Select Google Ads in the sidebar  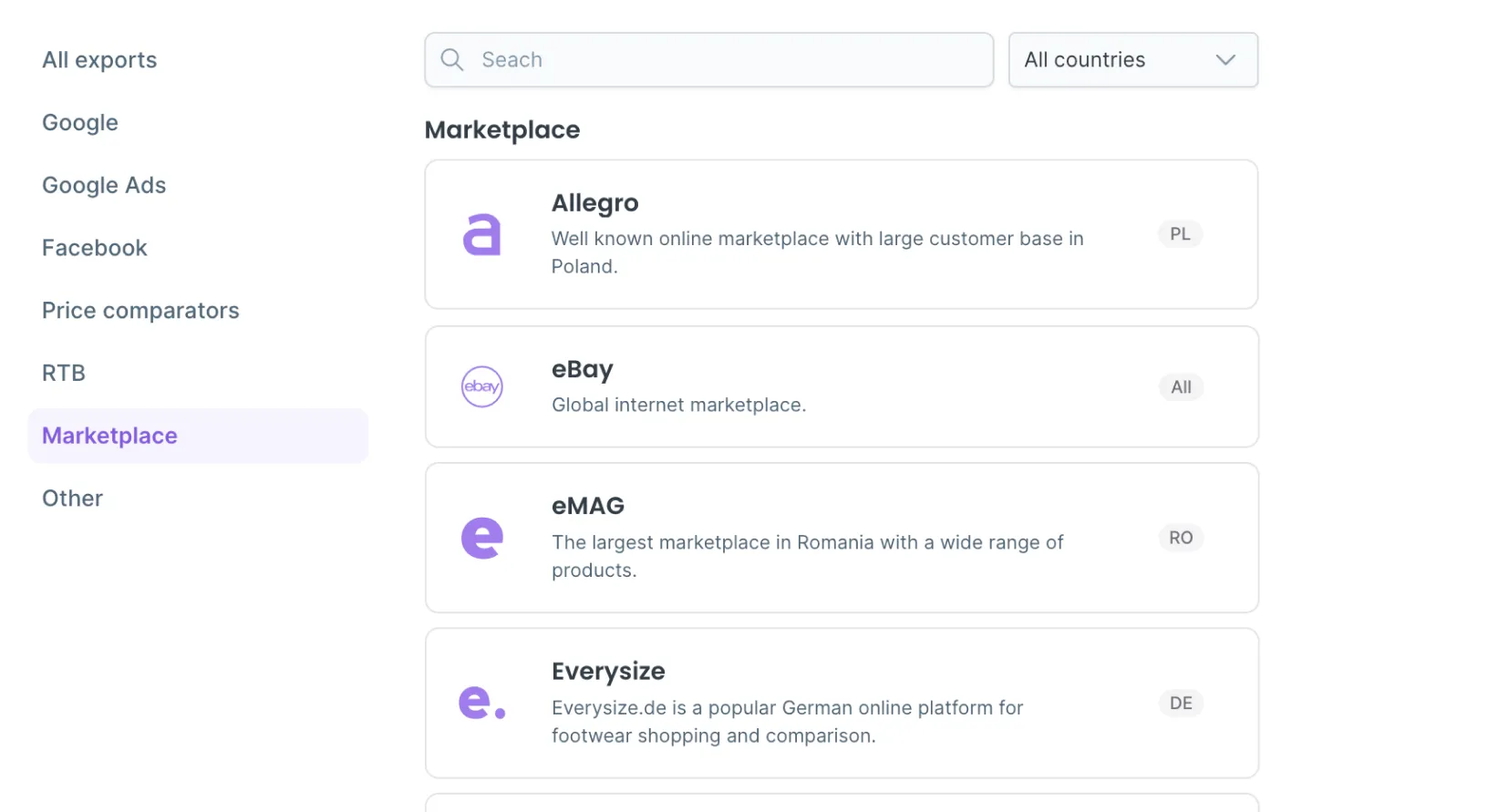(104, 185)
